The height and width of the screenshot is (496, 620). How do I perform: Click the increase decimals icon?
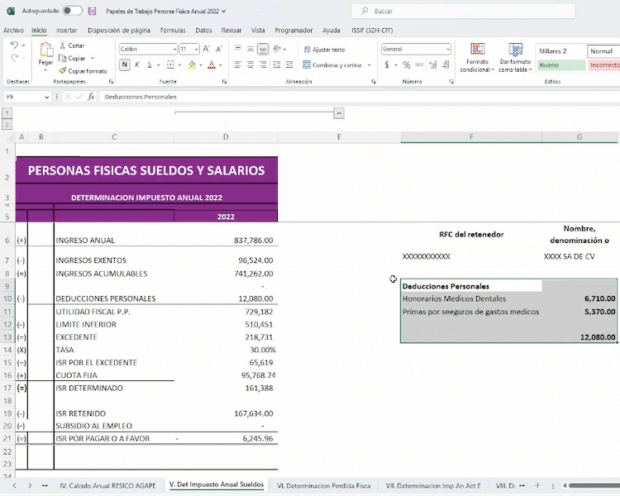tap(433, 64)
